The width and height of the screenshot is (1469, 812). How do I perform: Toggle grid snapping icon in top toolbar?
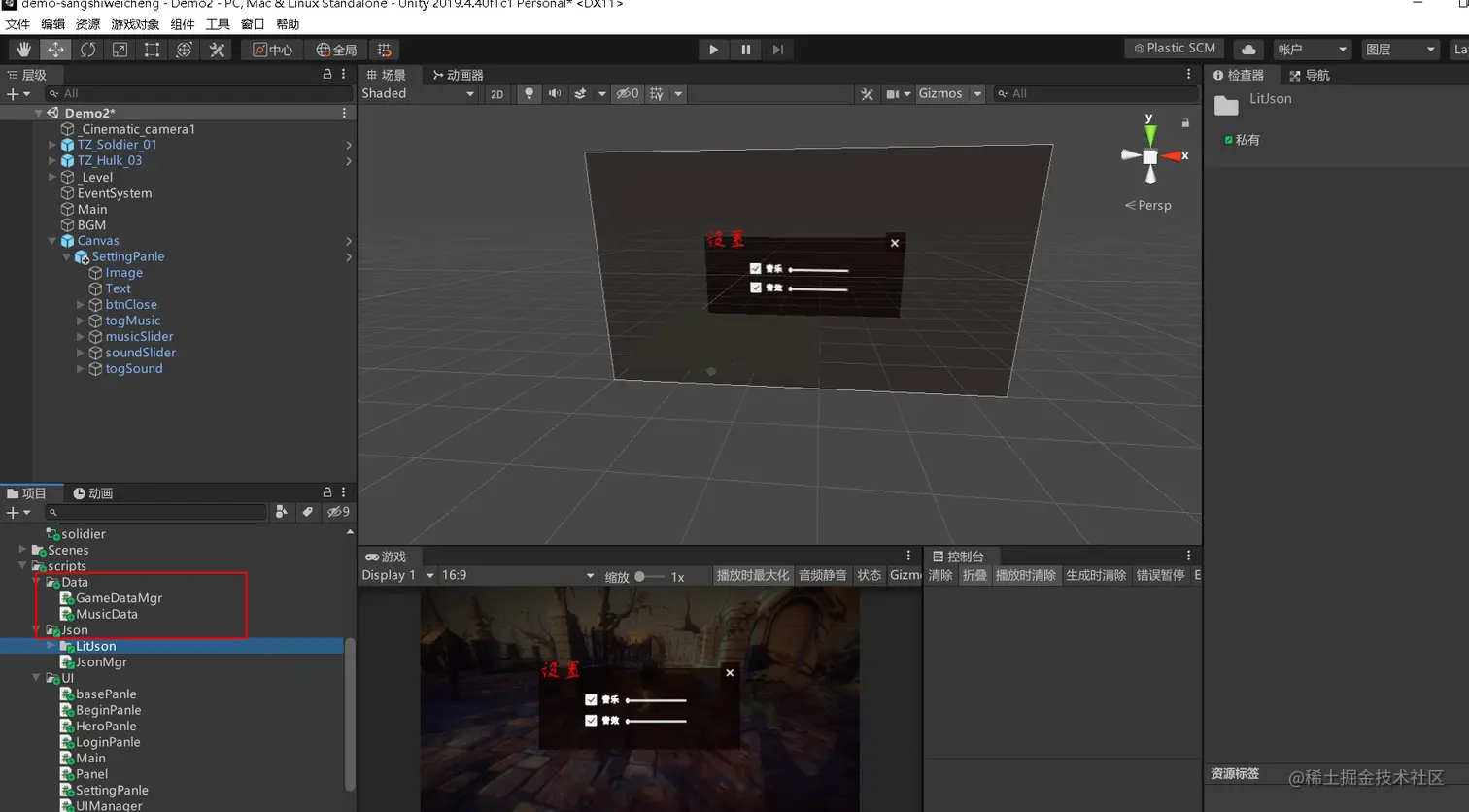click(385, 50)
